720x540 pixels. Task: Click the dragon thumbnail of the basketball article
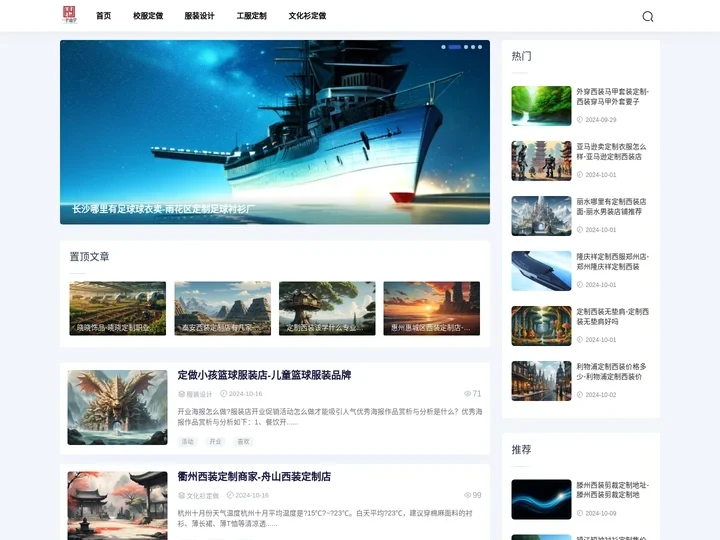(x=117, y=407)
